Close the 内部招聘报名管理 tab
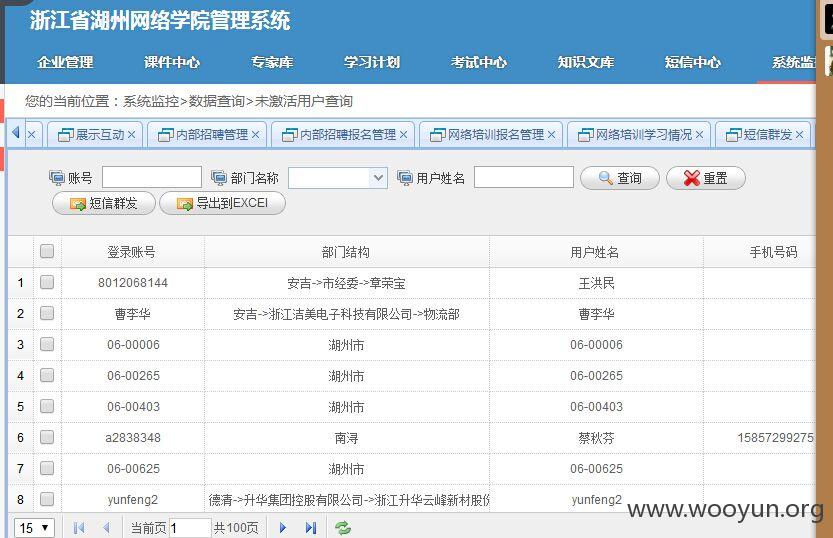 click(x=404, y=135)
